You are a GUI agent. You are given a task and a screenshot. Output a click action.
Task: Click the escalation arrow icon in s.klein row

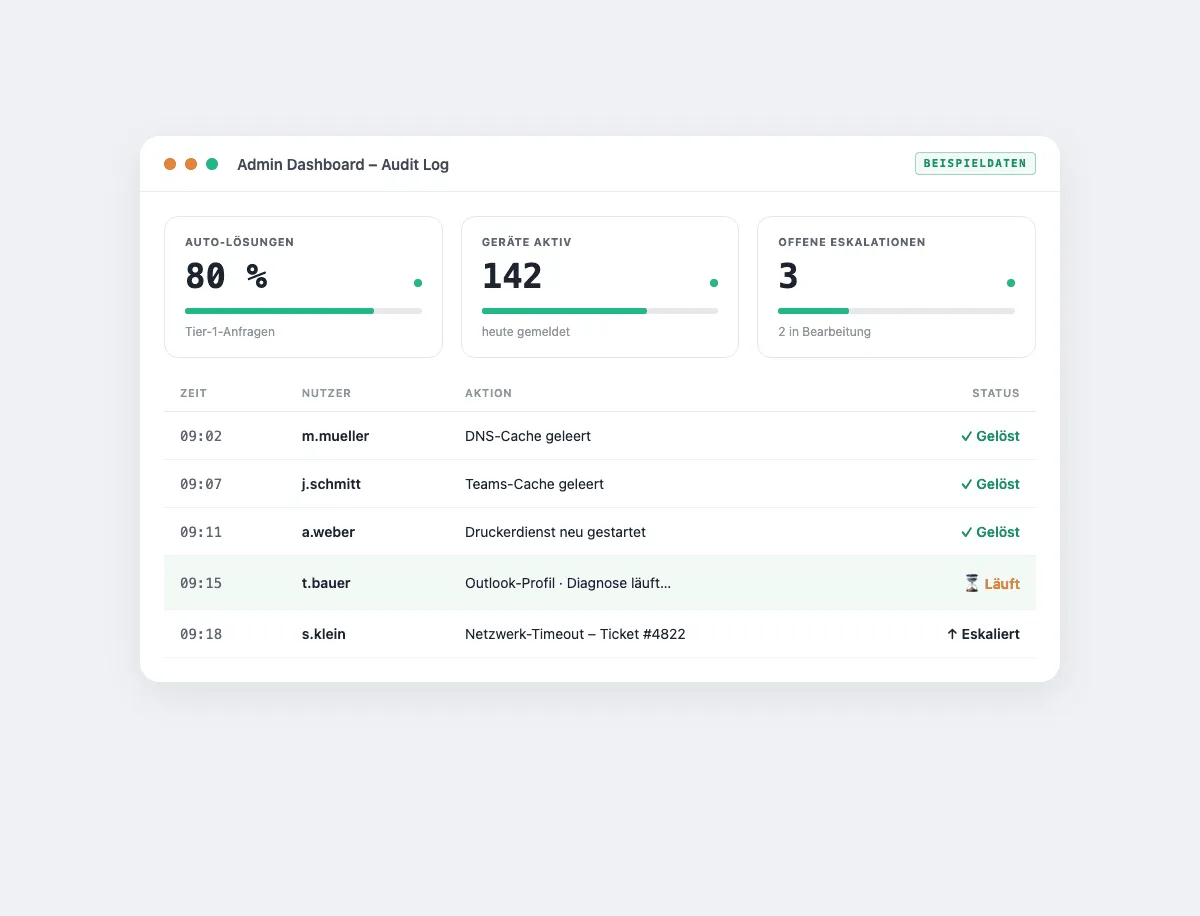pyautogui.click(x=952, y=634)
